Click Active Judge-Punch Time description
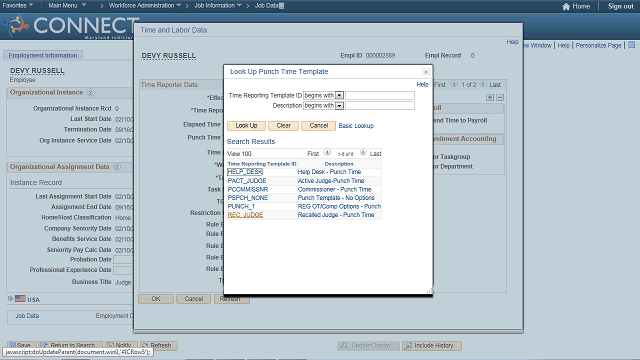Screen dimensions: 640x360 [331, 181]
